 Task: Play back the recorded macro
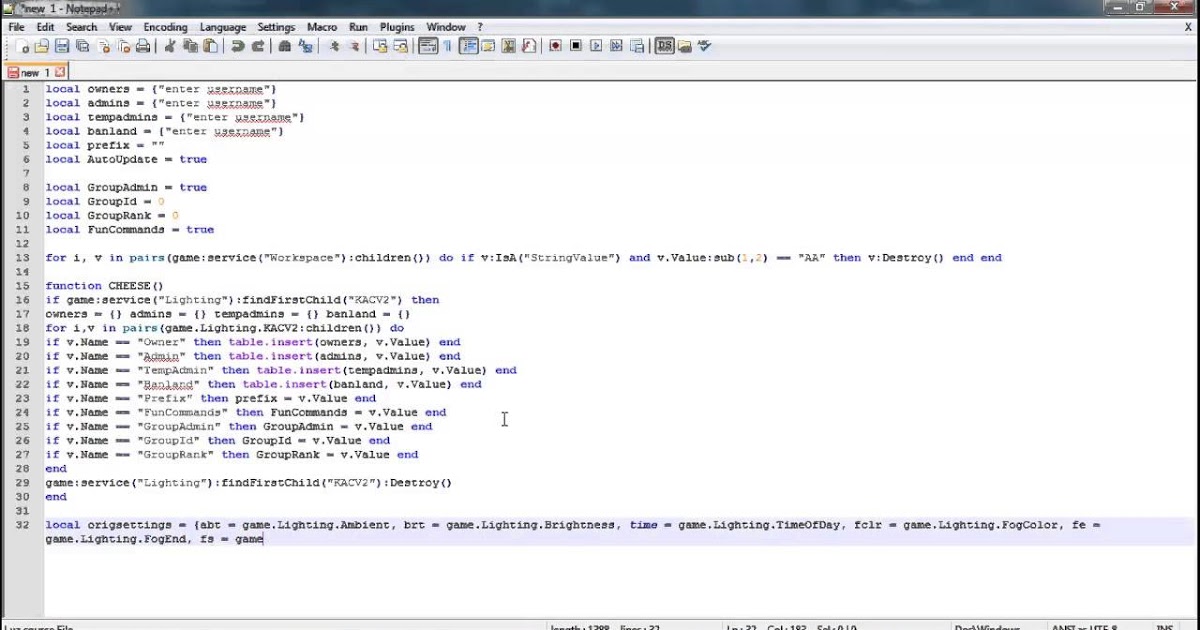click(595, 45)
